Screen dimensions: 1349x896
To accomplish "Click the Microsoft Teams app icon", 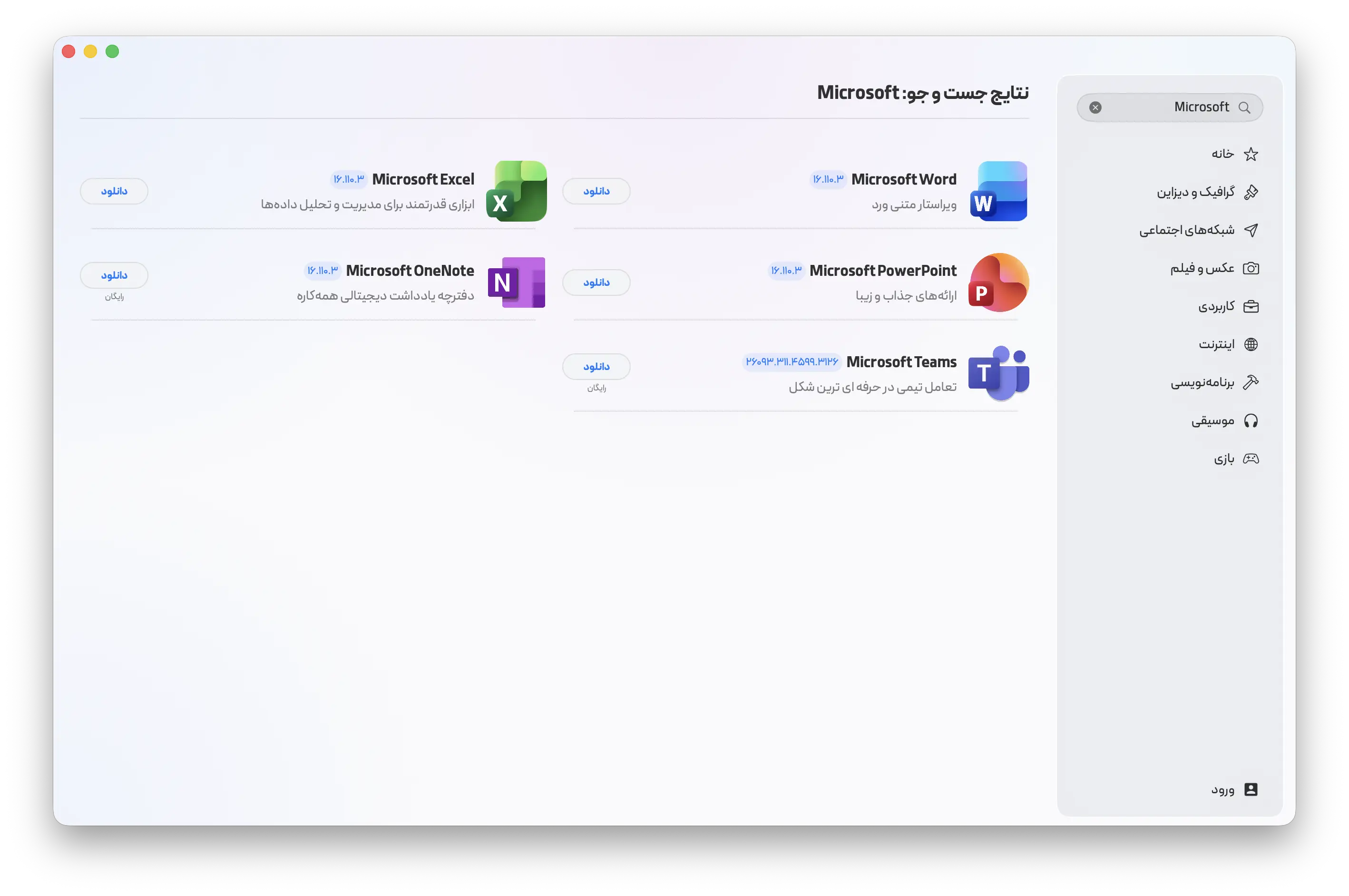I will 999,373.
